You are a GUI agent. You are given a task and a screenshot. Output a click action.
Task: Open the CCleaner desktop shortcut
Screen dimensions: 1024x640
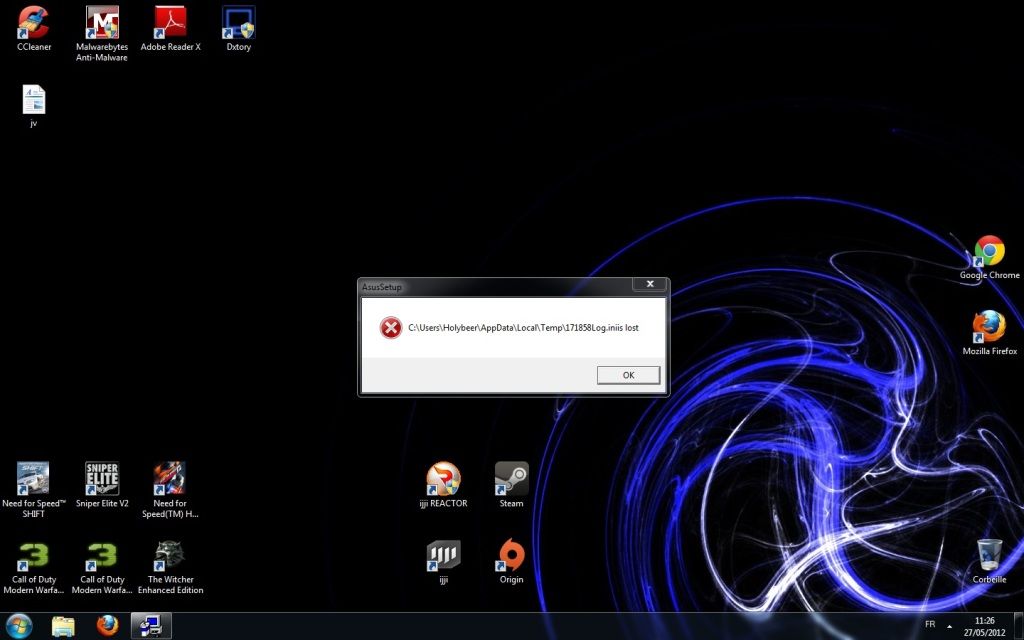click(34, 24)
